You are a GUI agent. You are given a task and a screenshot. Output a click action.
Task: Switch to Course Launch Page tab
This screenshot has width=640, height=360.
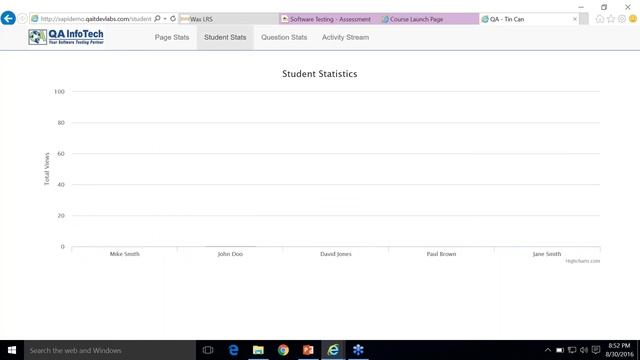coord(429,19)
